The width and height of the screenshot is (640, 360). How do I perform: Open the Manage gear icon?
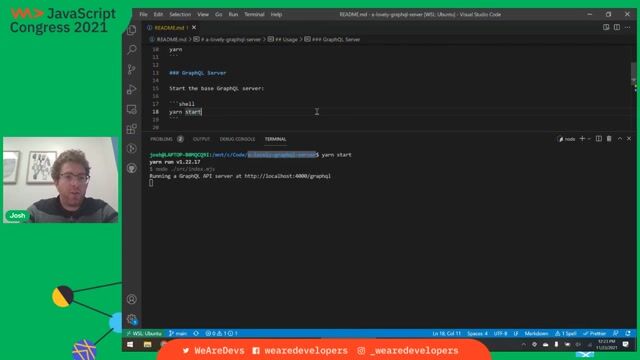click(132, 319)
